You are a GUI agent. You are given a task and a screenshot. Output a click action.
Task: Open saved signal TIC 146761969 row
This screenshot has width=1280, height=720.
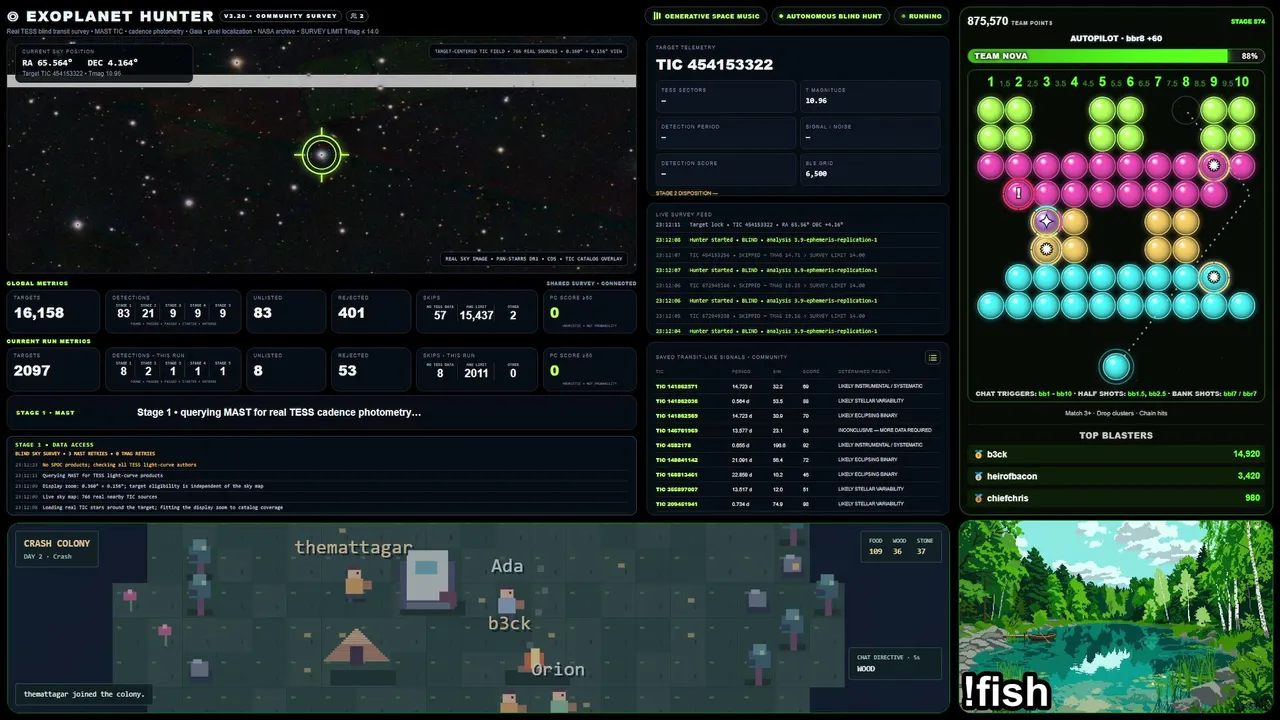[798, 430]
